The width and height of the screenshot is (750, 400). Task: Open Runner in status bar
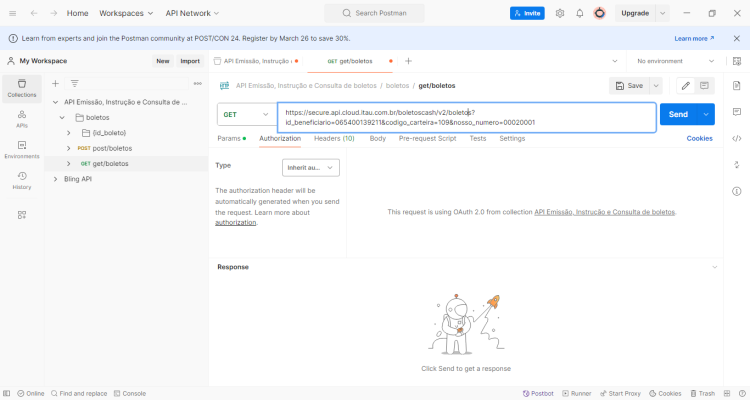577,393
